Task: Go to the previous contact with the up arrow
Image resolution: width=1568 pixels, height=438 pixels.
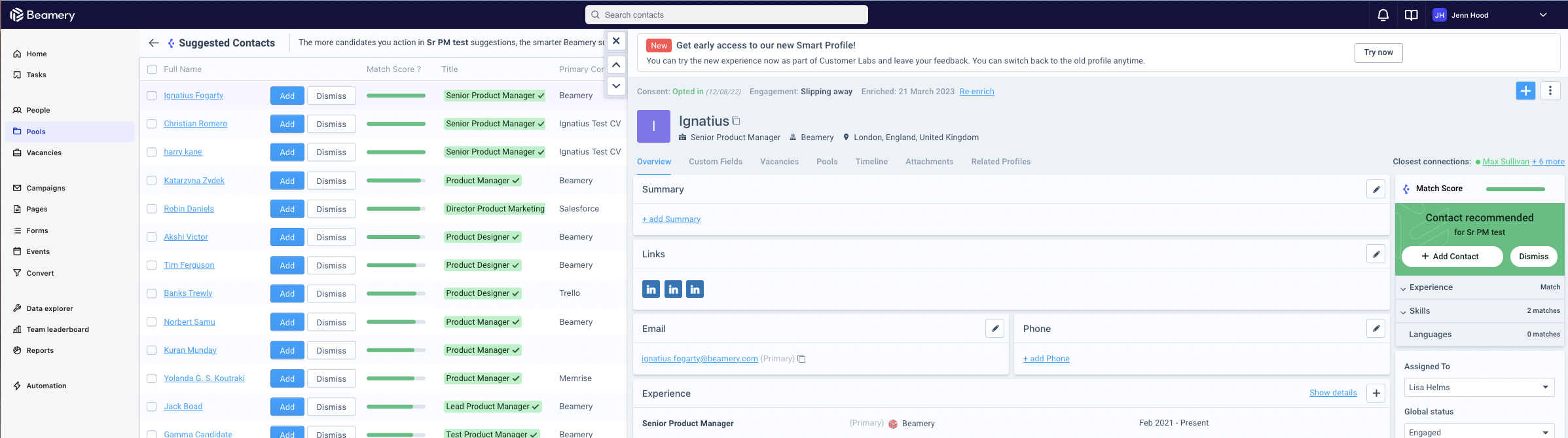Action: [616, 65]
